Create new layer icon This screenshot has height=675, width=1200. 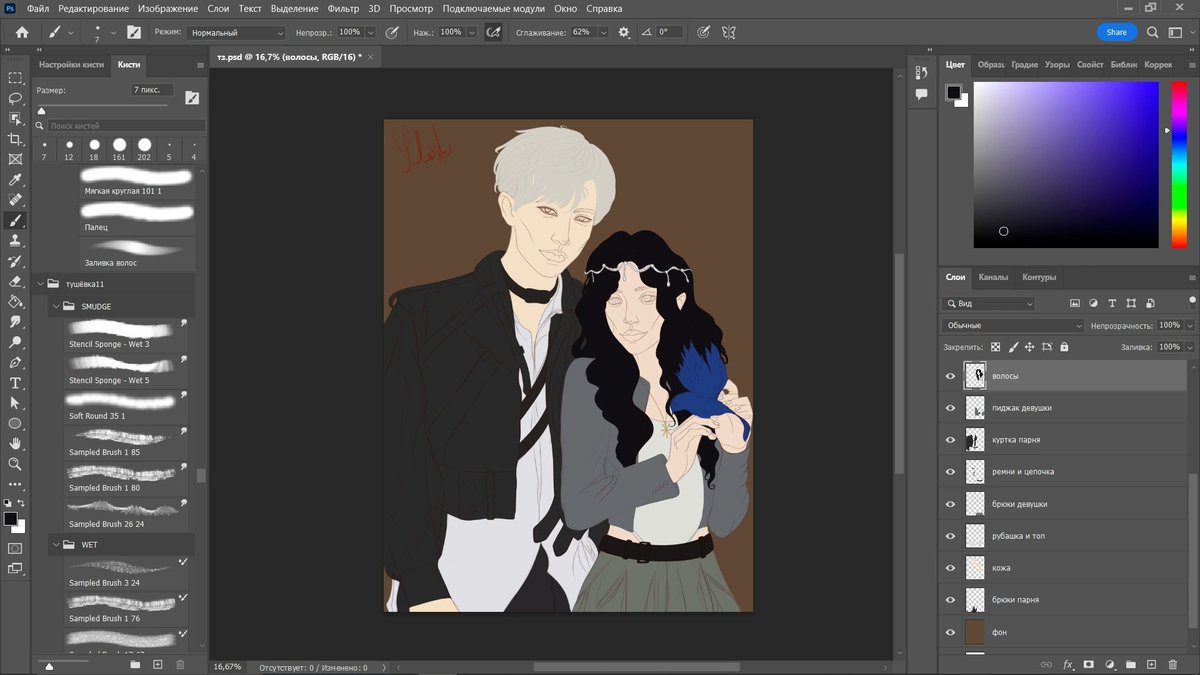(1151, 664)
